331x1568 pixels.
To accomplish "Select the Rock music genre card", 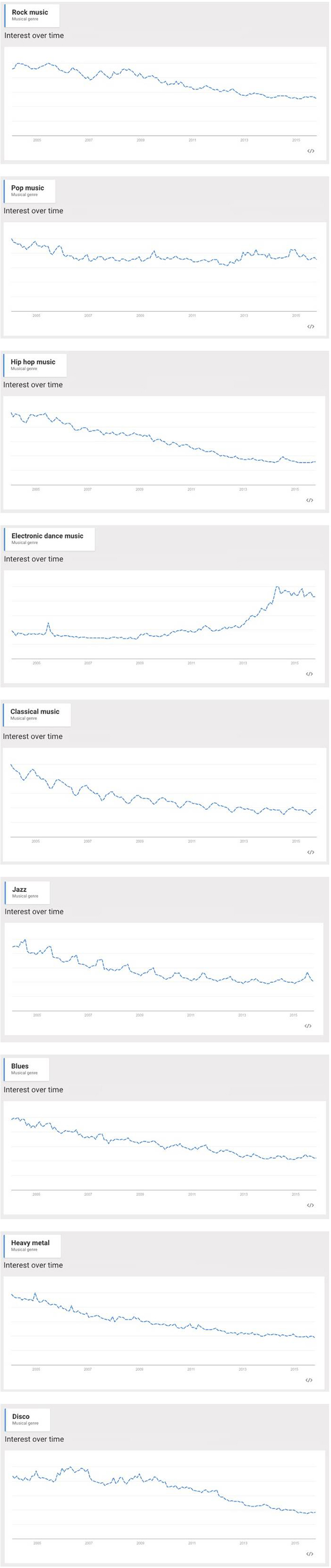I will [32, 15].
